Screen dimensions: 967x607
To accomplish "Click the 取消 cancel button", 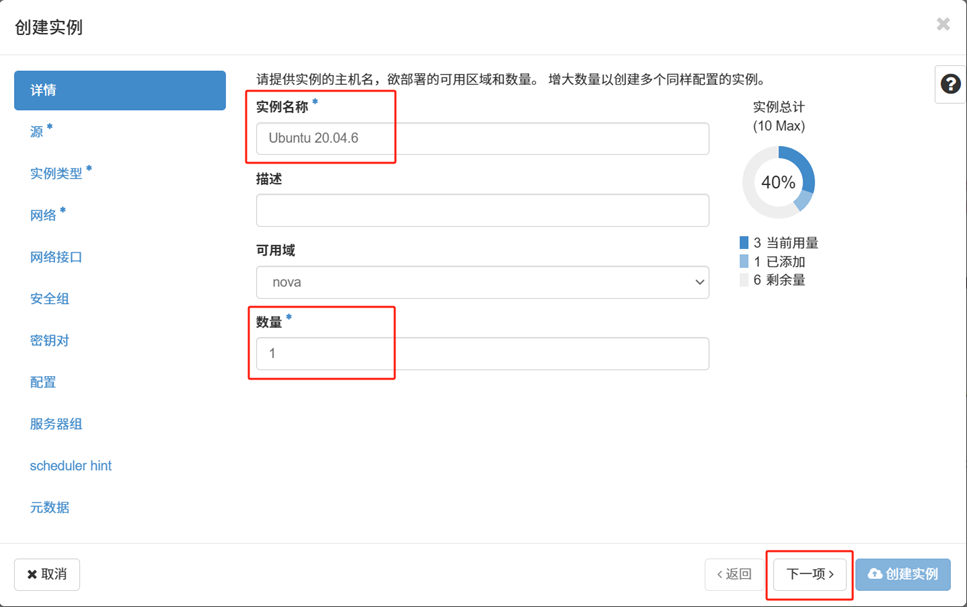I will tap(47, 574).
